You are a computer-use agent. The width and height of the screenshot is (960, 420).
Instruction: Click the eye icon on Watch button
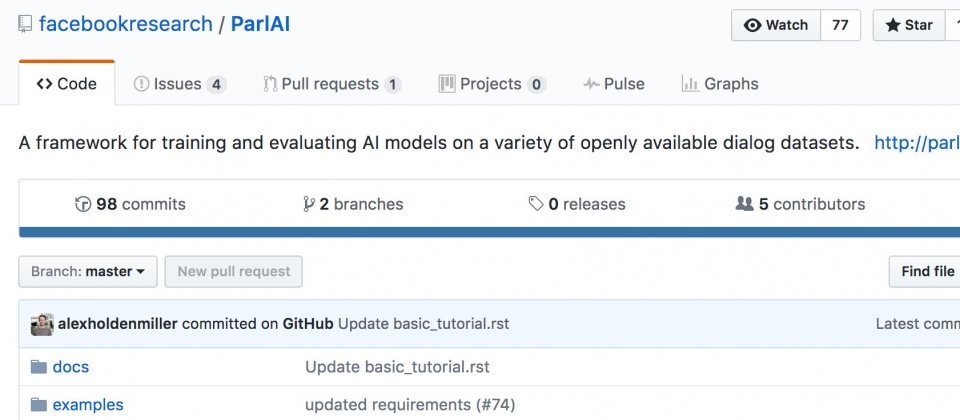pyautogui.click(x=752, y=25)
